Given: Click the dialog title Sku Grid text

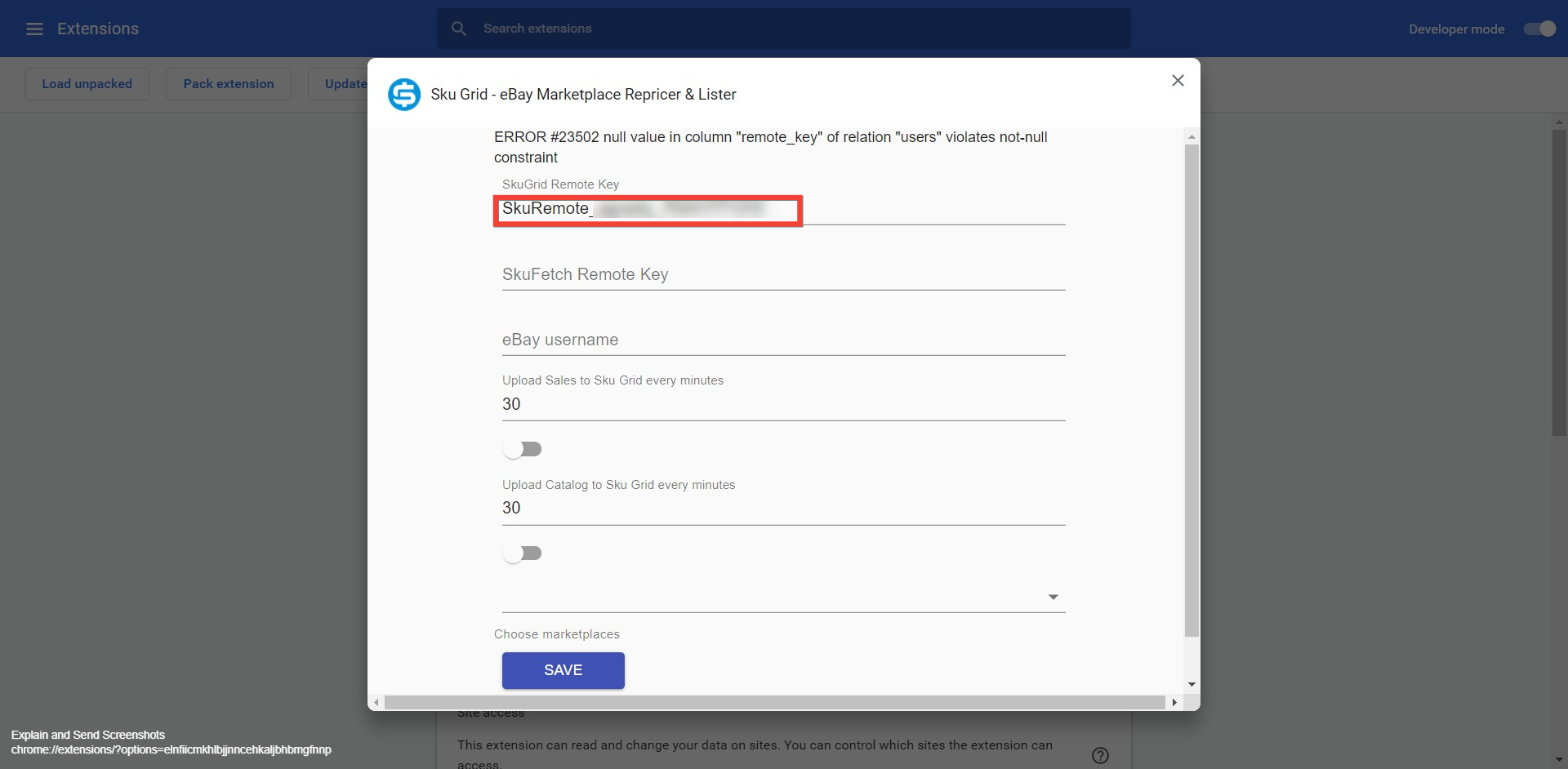Looking at the screenshot, I should click(583, 95).
